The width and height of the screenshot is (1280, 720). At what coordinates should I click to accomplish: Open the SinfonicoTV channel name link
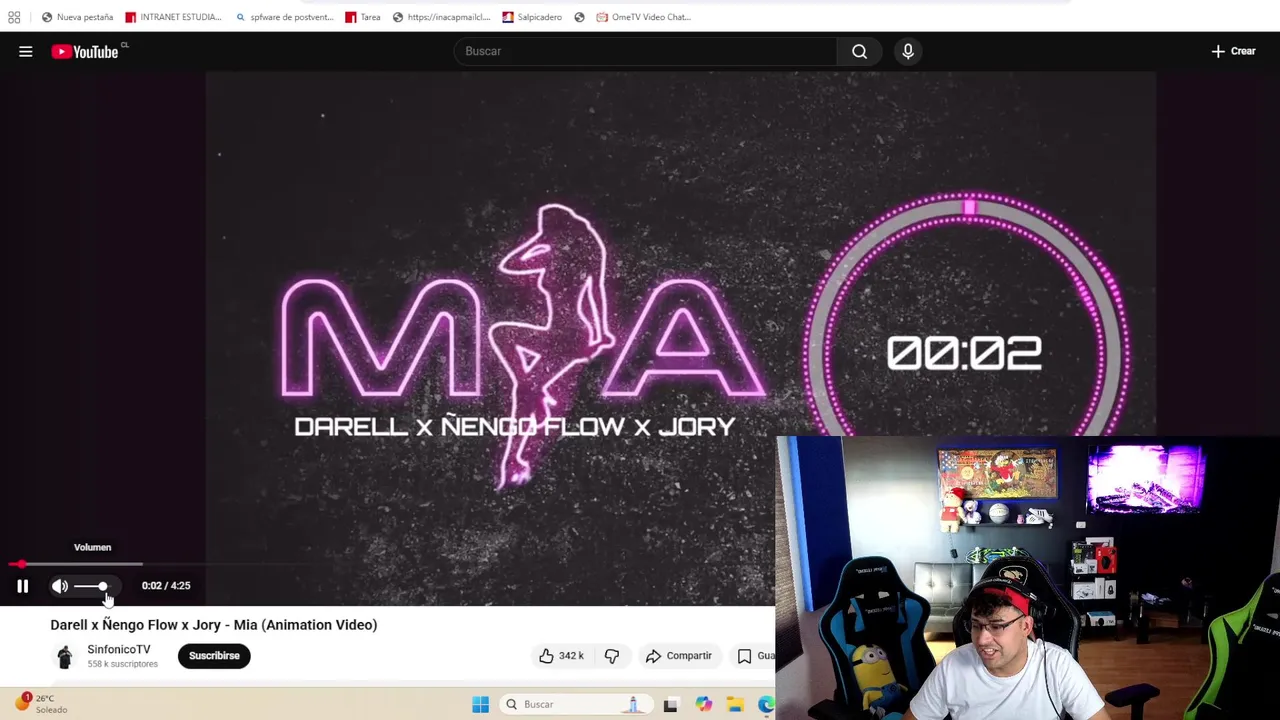[x=119, y=649]
